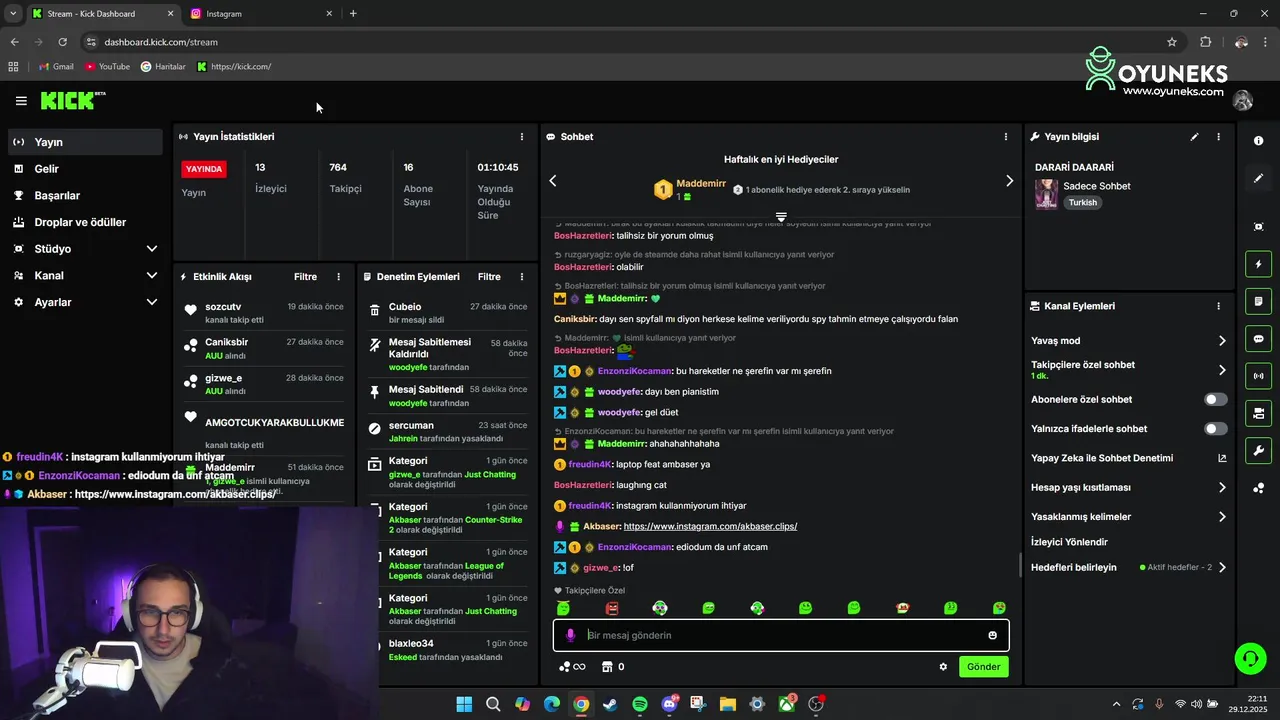Open the Yayın bilgisi three-dot menu
Image resolution: width=1280 pixels, height=720 pixels.
tap(1218, 137)
